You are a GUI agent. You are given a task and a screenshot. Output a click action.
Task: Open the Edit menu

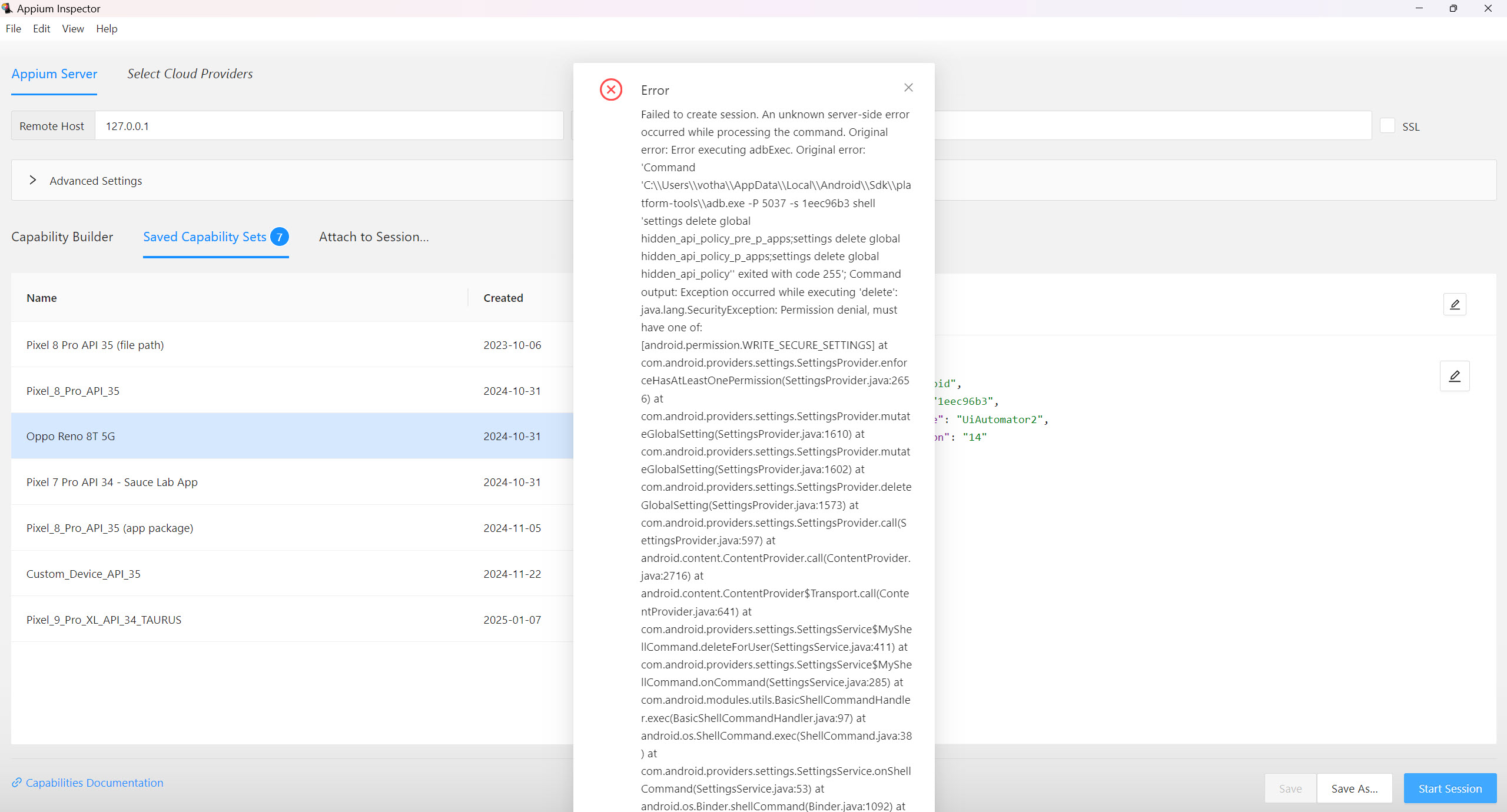click(41, 29)
